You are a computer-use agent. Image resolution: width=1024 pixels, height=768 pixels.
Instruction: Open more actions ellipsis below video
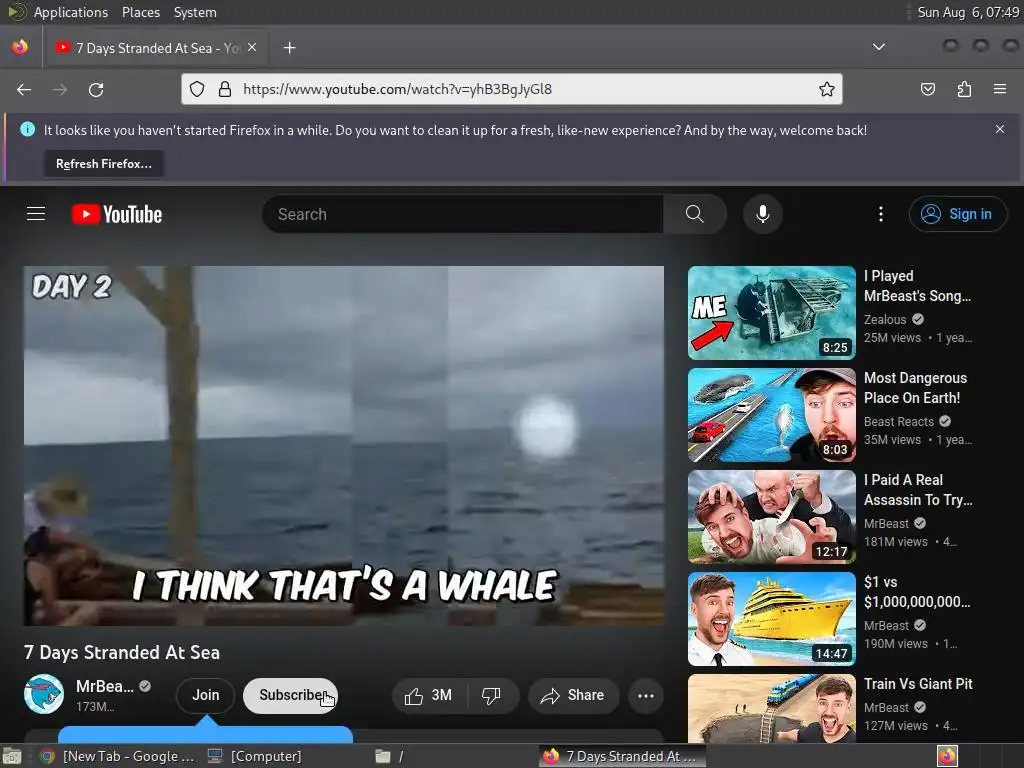(x=646, y=696)
